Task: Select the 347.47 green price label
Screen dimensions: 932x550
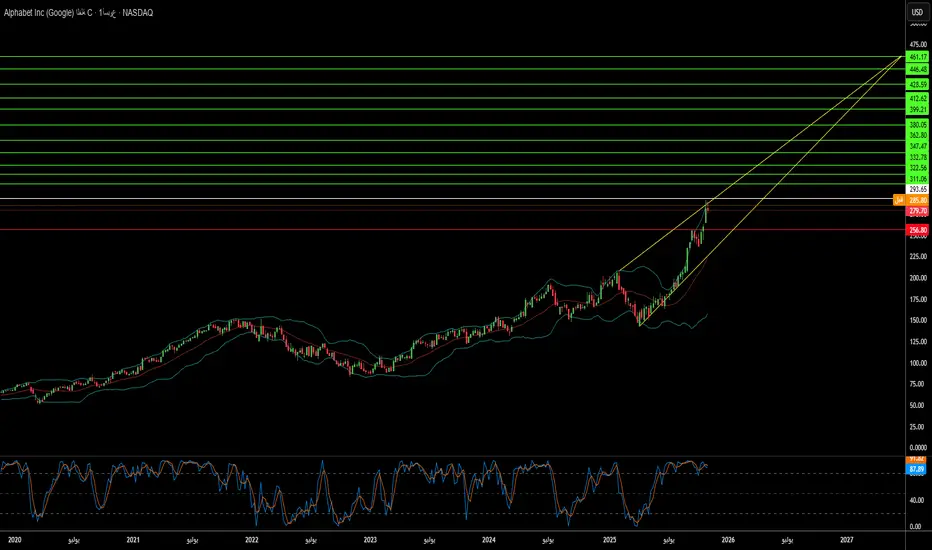Action: pyautogui.click(x=917, y=146)
